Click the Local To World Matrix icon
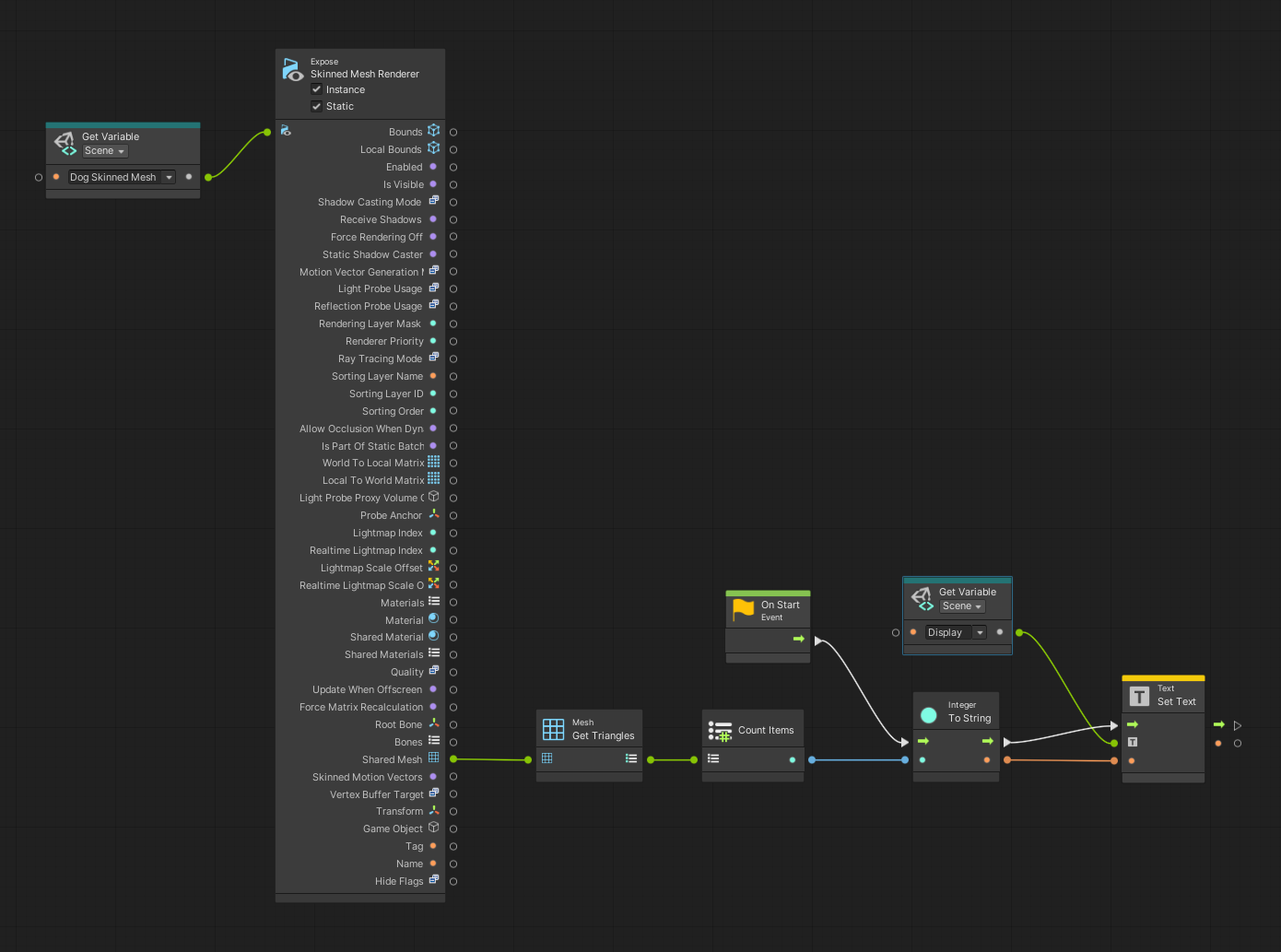The image size is (1281, 952). 433,478
